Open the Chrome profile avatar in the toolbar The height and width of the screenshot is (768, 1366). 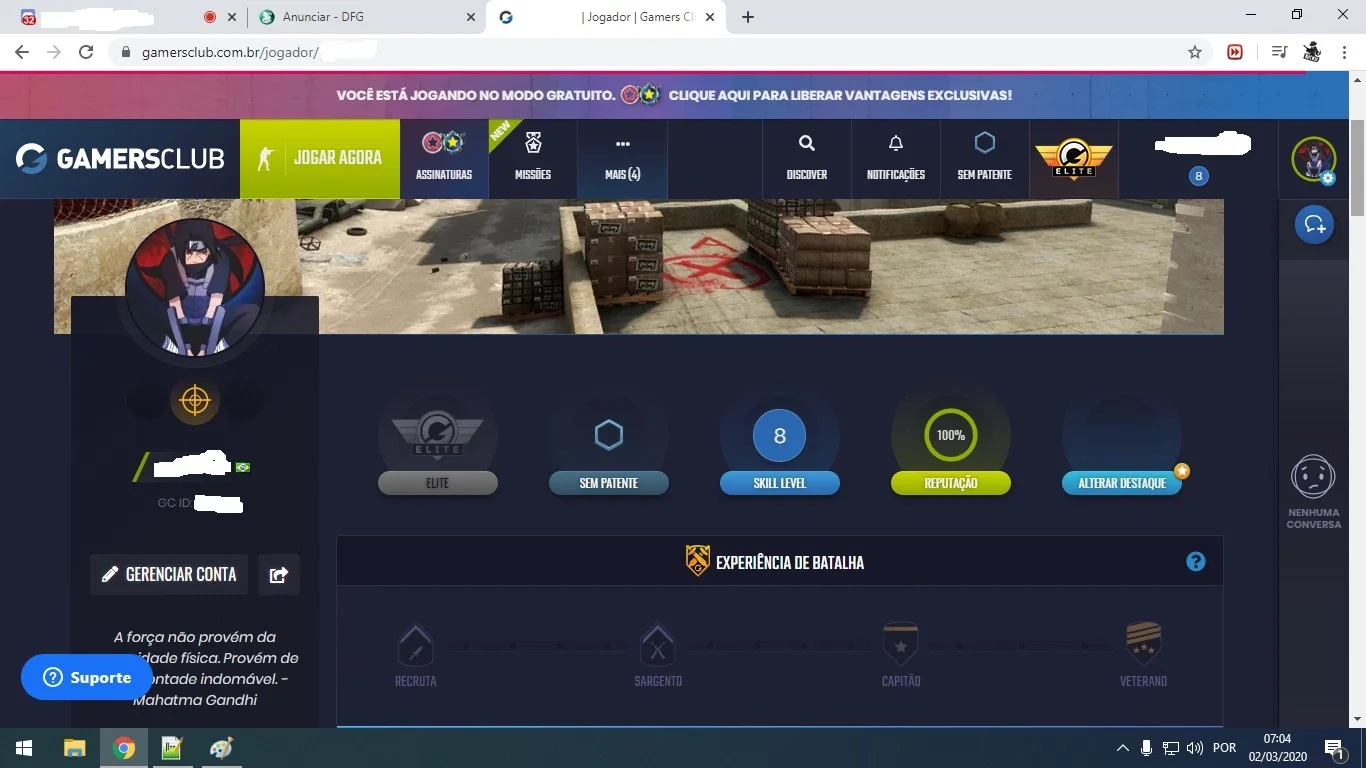(1312, 52)
